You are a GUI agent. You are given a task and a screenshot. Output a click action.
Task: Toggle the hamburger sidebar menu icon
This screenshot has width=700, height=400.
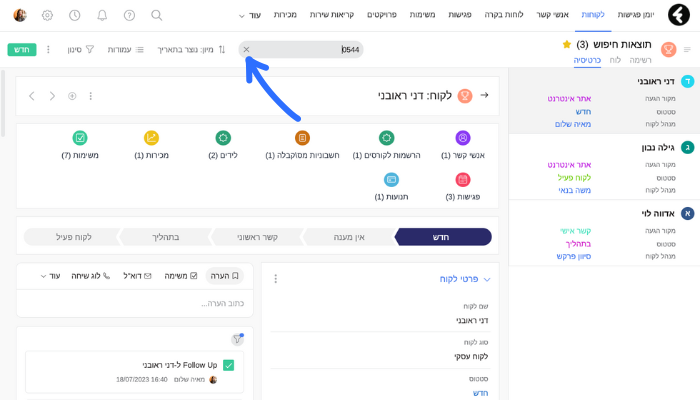click(x=688, y=50)
